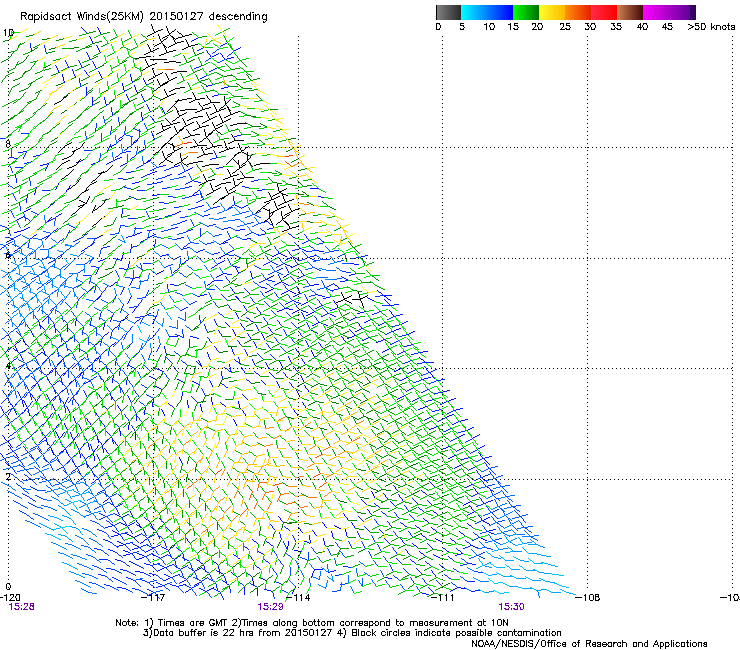Click the '>50 knots' legend label
Image resolution: width=740 pixels, height=650 pixels.
(x=711, y=27)
